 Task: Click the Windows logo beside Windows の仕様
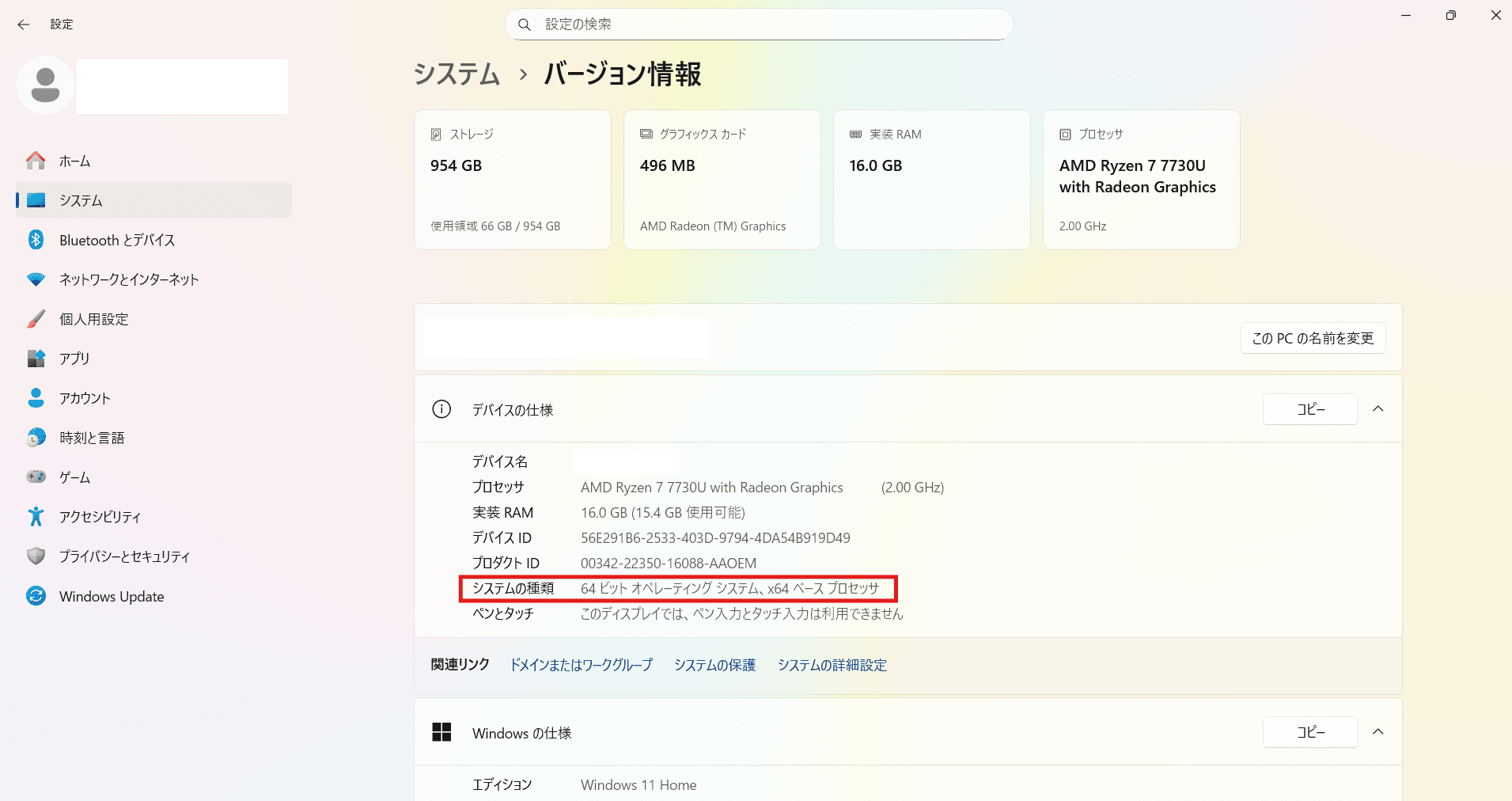click(441, 732)
